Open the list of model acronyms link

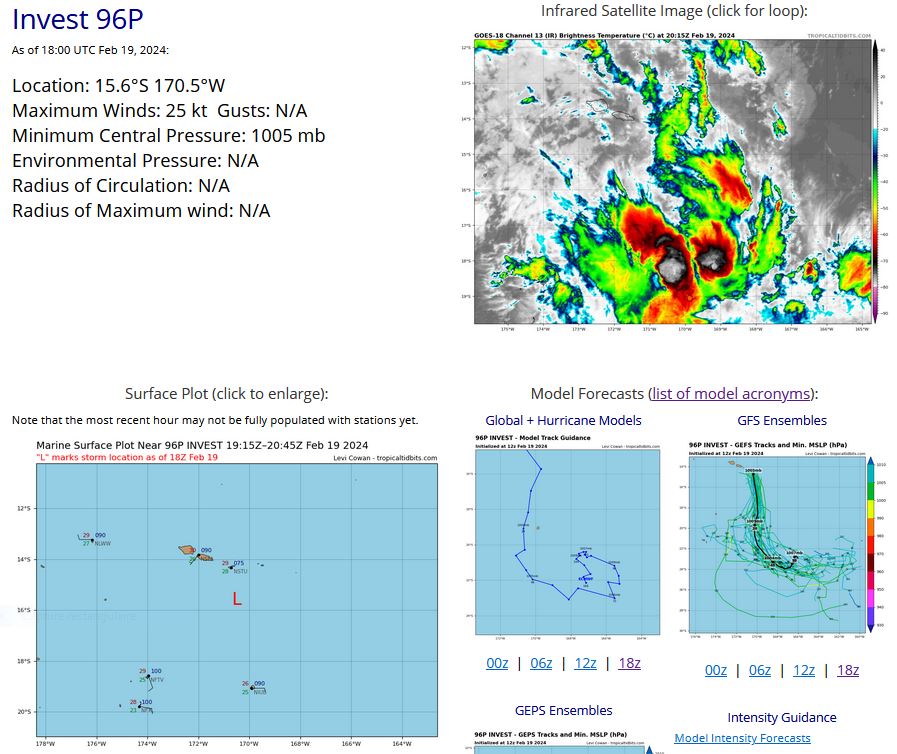731,394
